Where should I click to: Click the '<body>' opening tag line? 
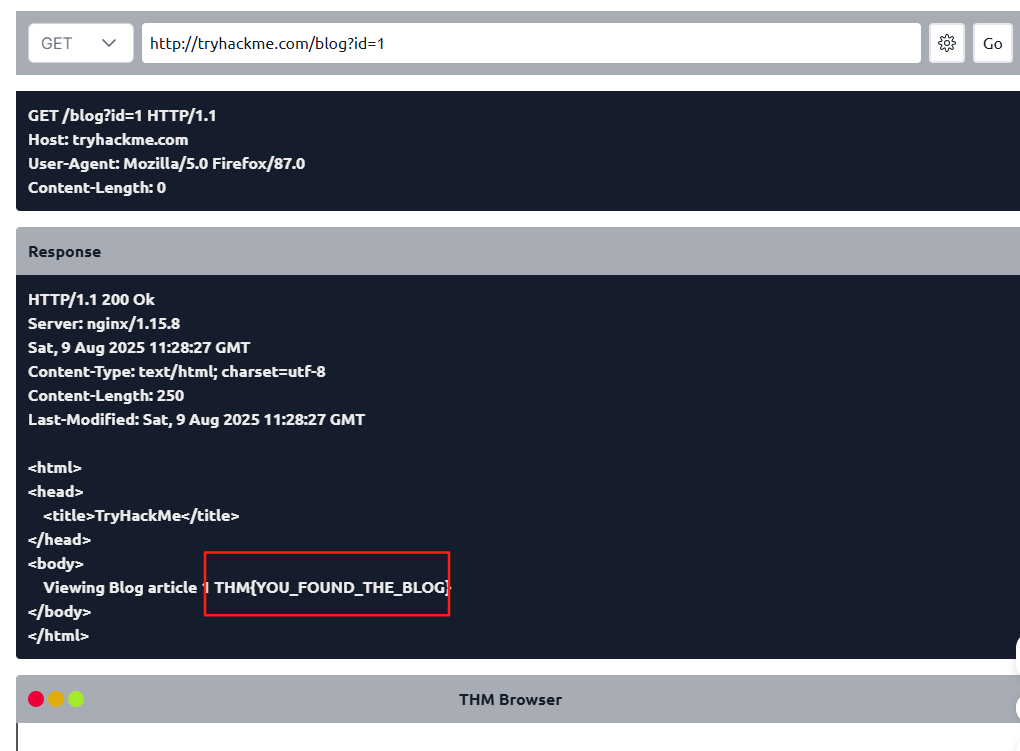point(56,564)
